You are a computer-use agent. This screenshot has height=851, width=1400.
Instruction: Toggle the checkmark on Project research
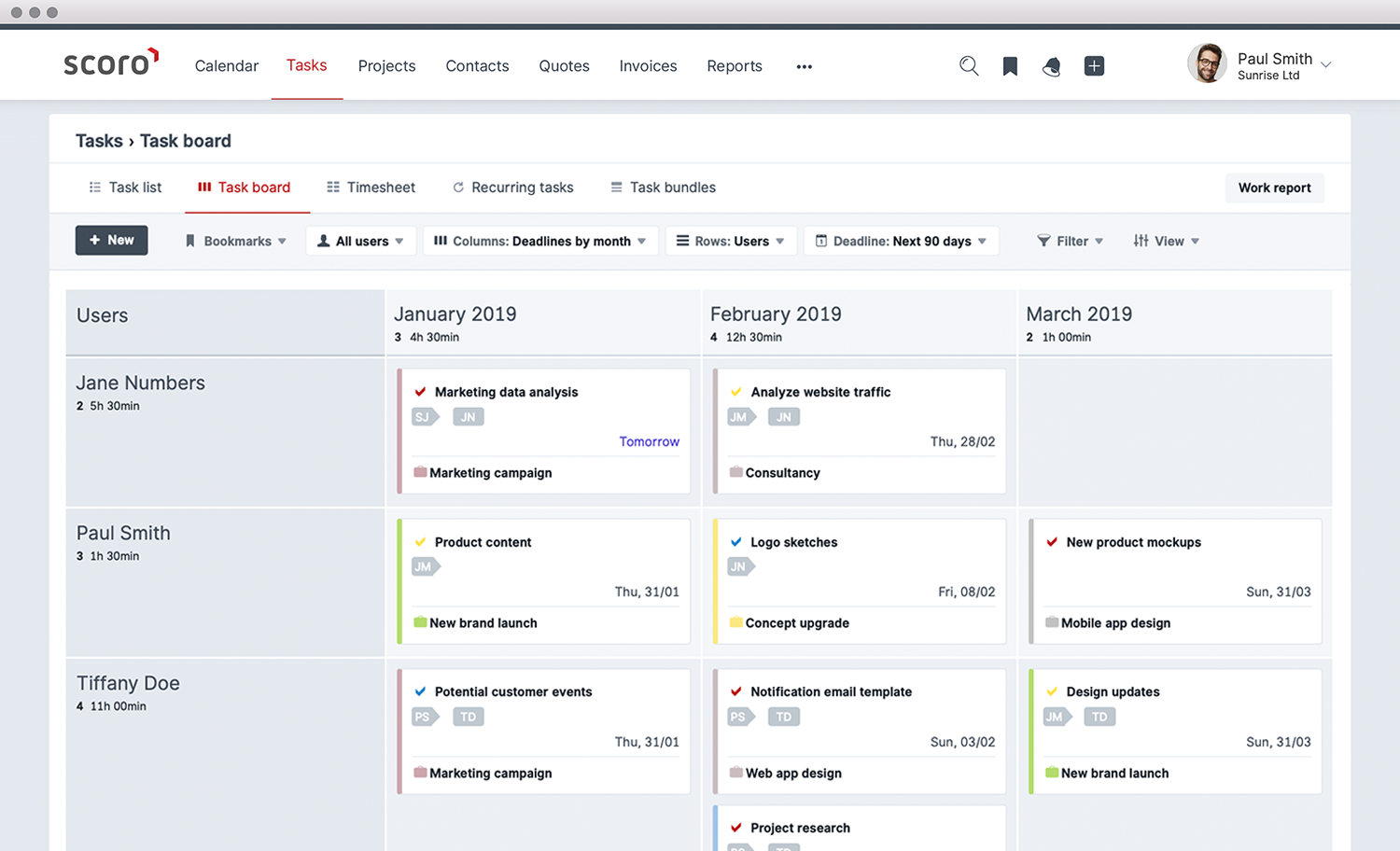pyautogui.click(x=736, y=828)
